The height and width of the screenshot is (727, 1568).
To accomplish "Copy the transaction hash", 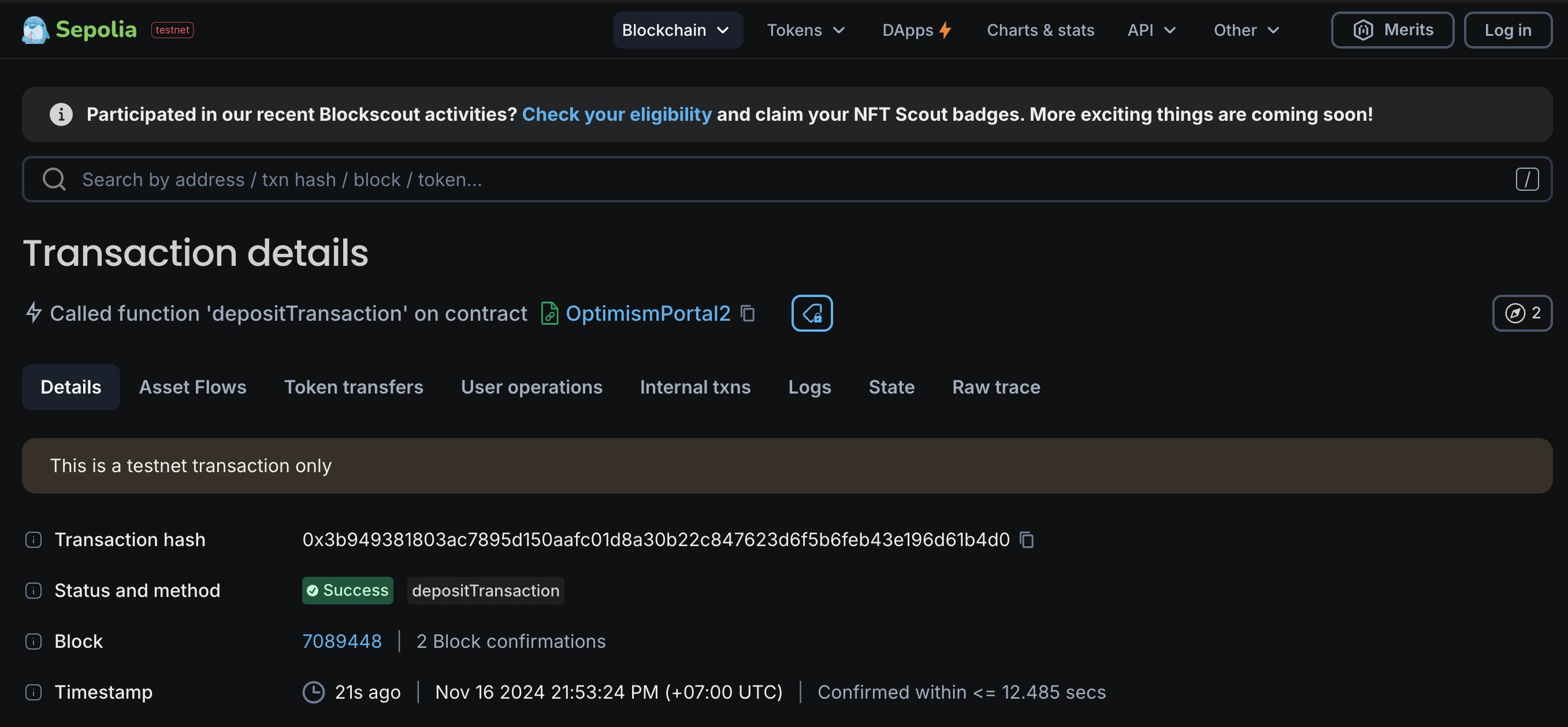I will pos(1027,539).
